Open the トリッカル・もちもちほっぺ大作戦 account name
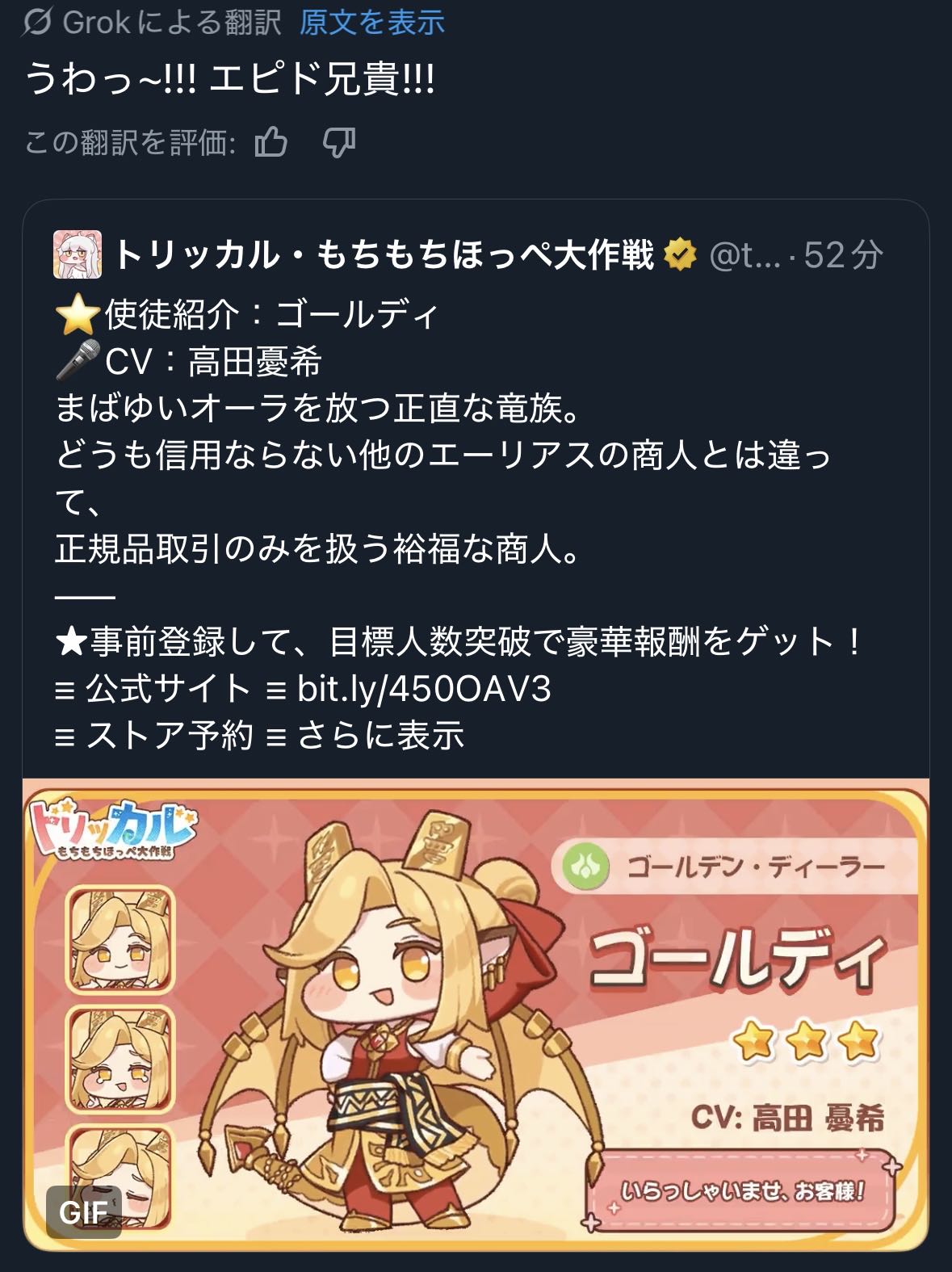The width and height of the screenshot is (952, 1272). point(384,255)
